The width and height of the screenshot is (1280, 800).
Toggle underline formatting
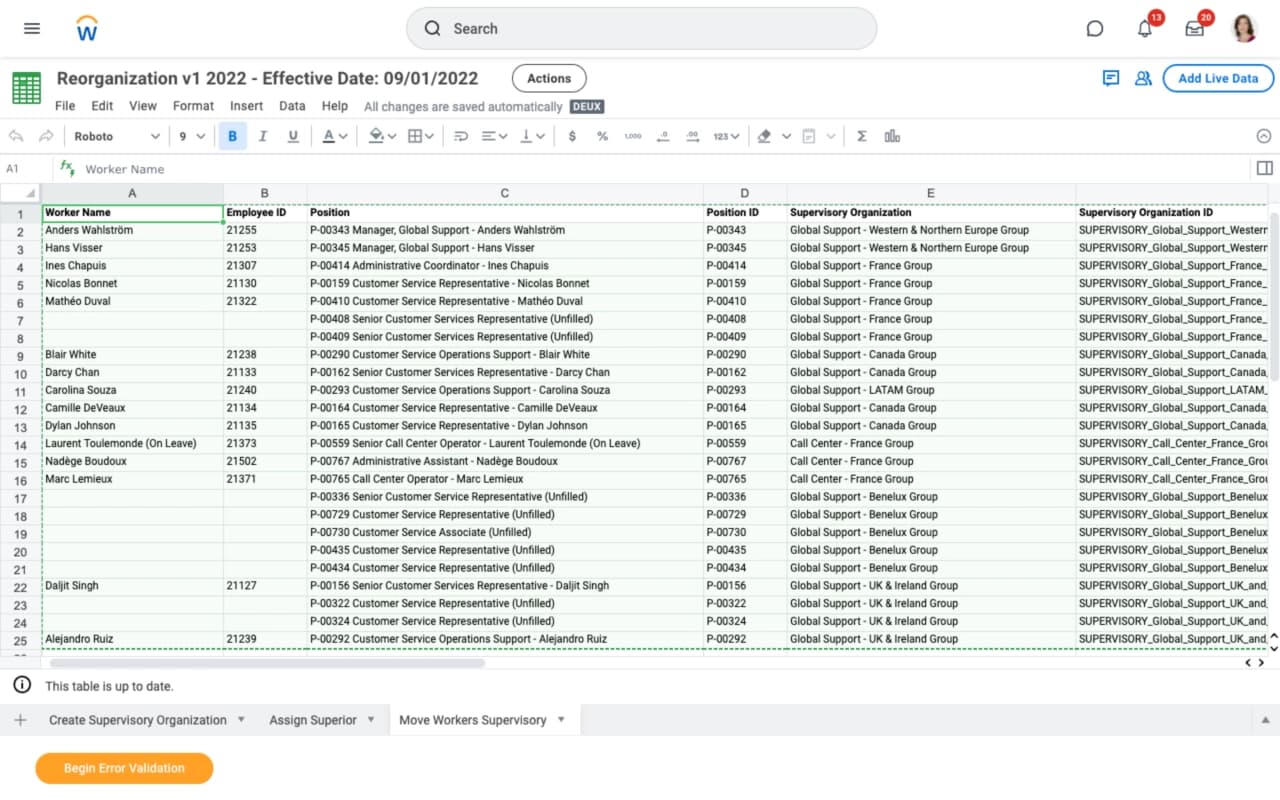(x=293, y=136)
